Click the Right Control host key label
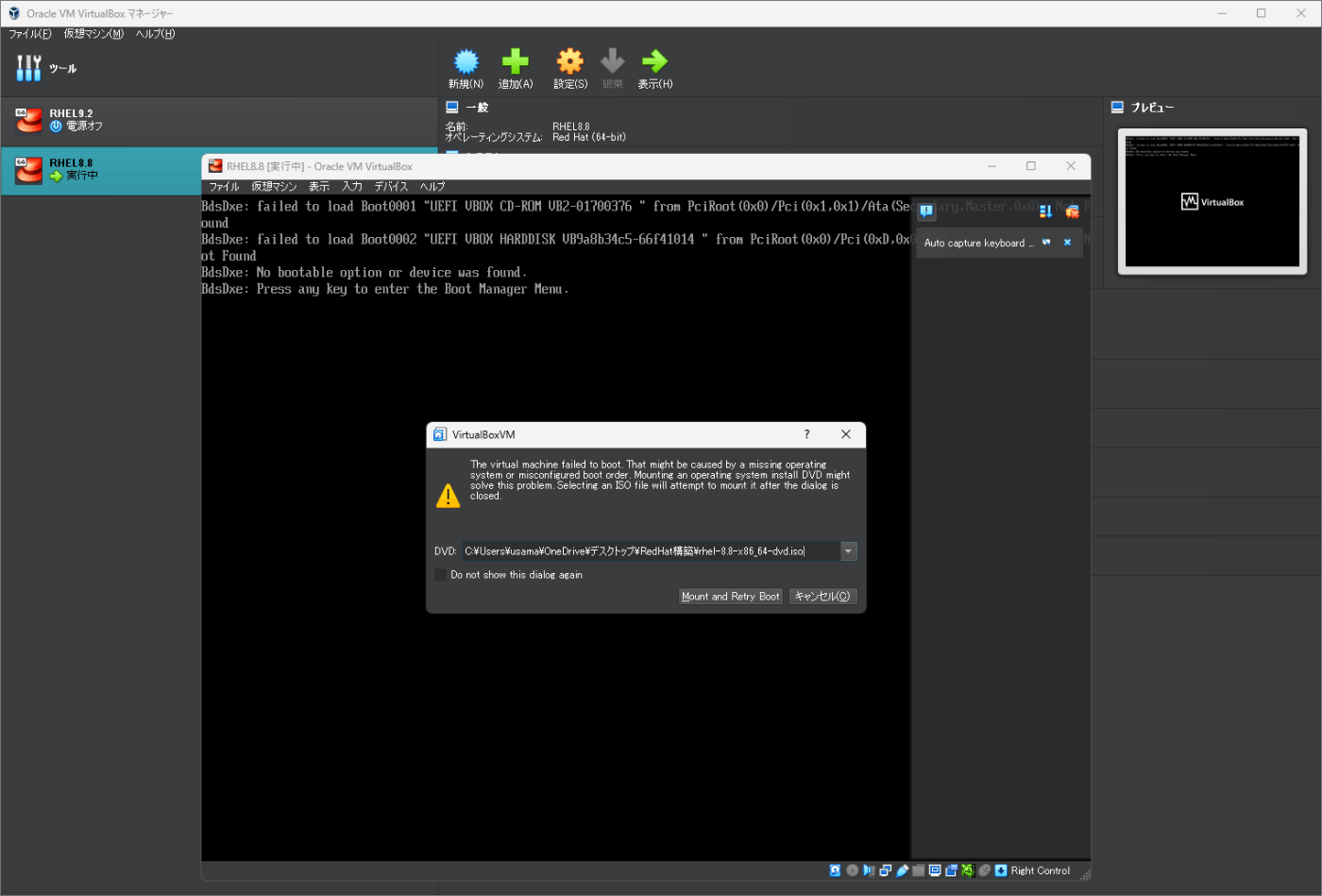The width and height of the screenshot is (1322, 896). [x=1041, y=871]
